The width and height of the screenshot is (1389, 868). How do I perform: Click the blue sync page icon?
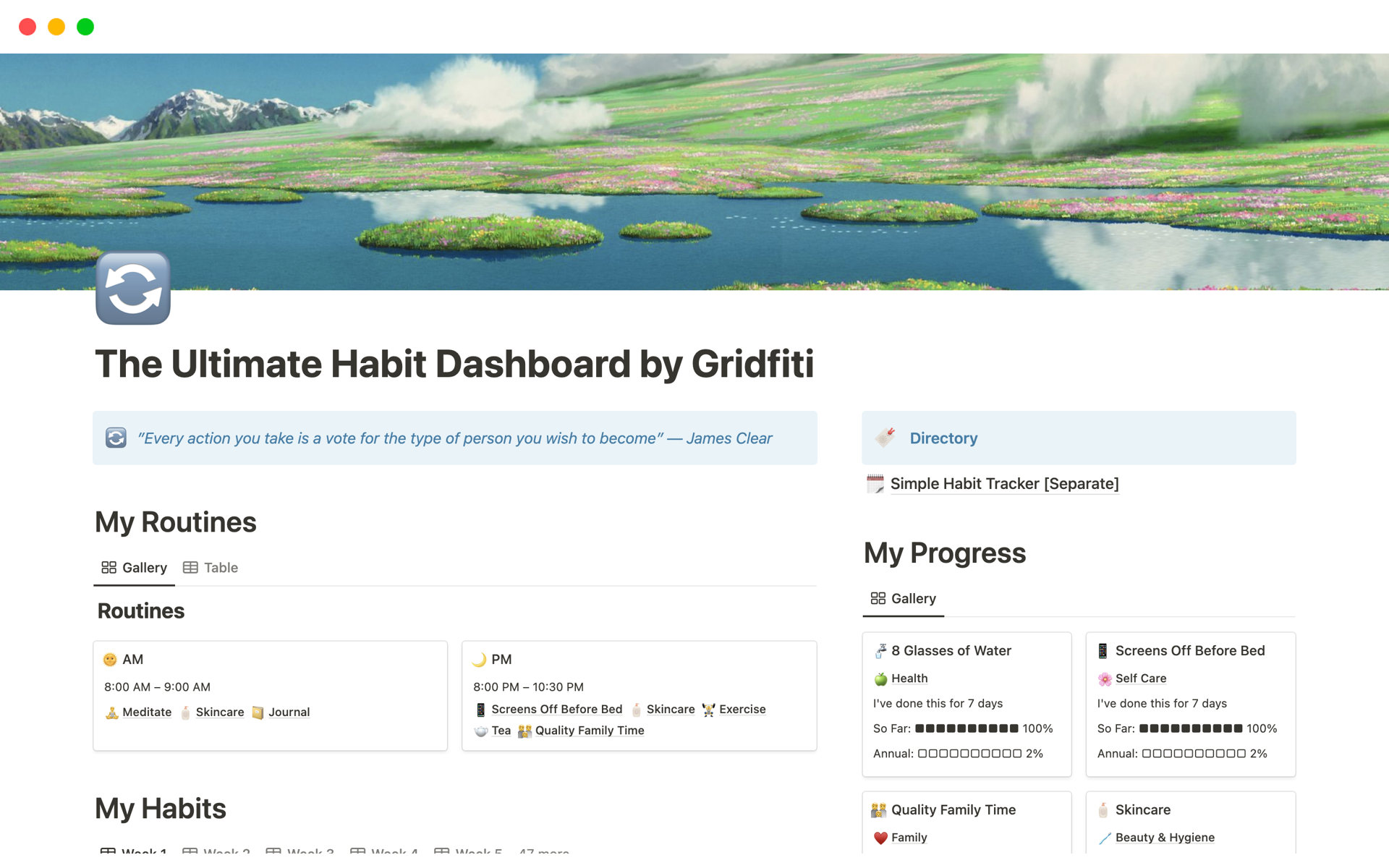(x=133, y=289)
